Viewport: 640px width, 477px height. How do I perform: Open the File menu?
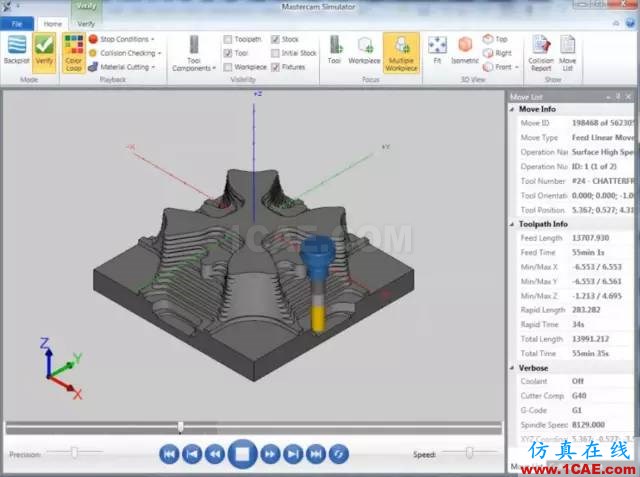pos(17,24)
